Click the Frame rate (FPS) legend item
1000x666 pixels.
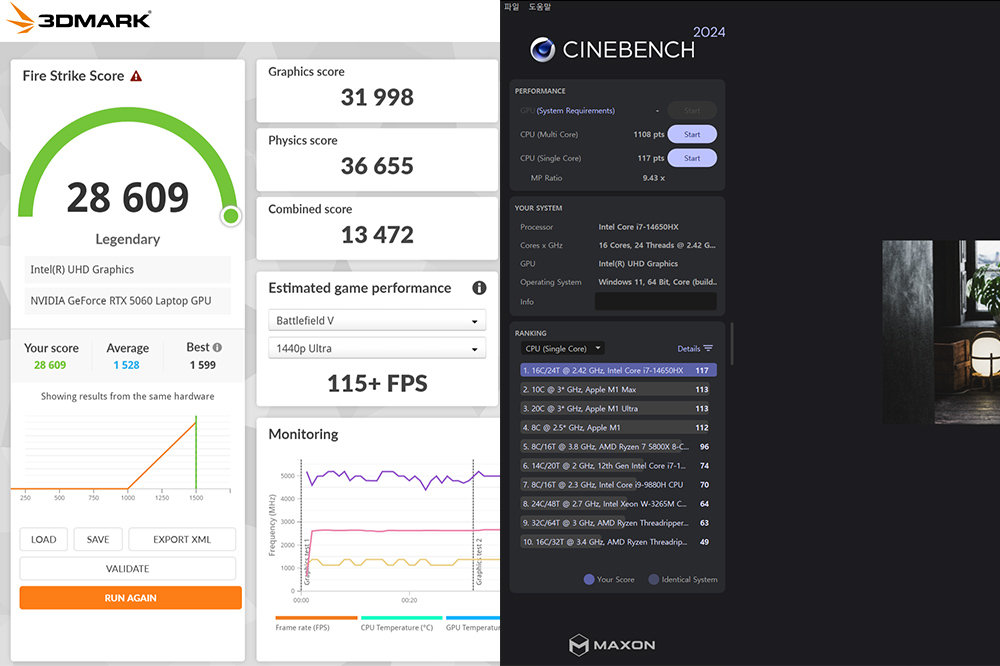point(315,623)
